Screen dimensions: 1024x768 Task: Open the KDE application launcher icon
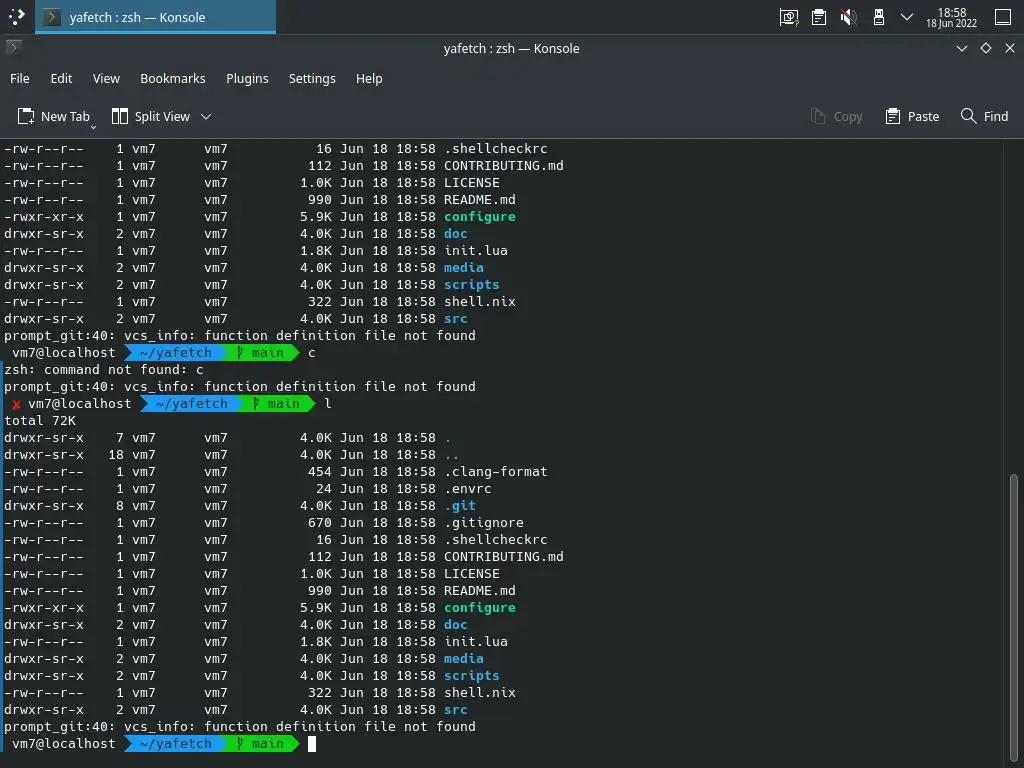(16, 17)
